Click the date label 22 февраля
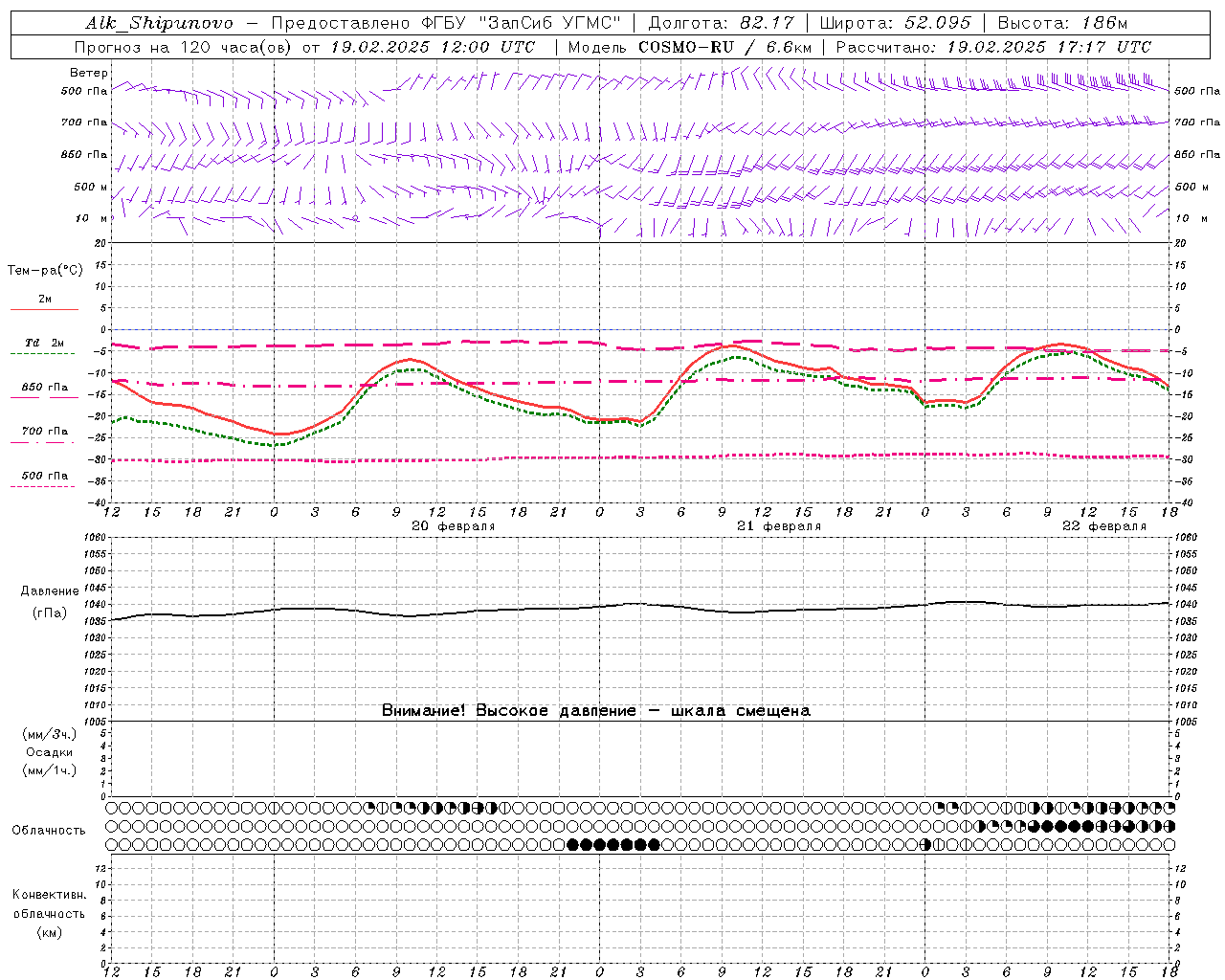Image resolution: width=1225 pixels, height=980 pixels. [x=1104, y=526]
